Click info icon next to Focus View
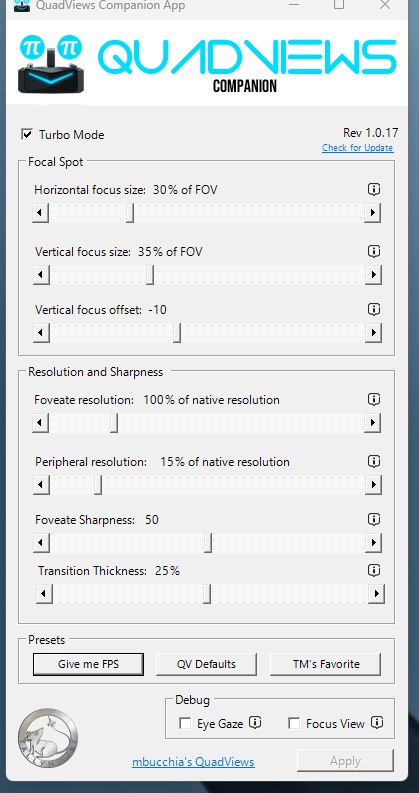Image resolution: width=419 pixels, height=793 pixels. click(376, 723)
